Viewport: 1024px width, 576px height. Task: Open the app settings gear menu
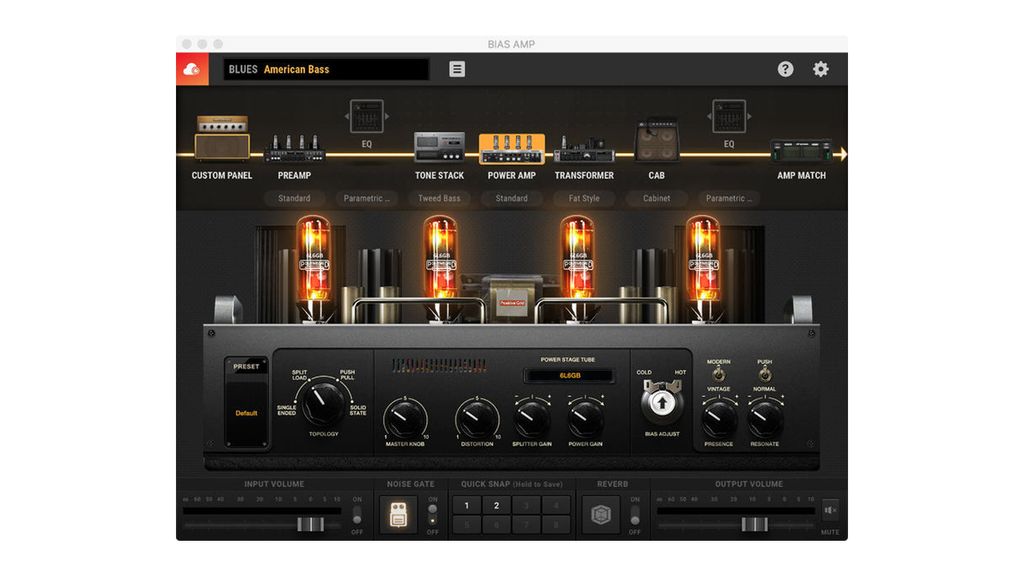(820, 69)
